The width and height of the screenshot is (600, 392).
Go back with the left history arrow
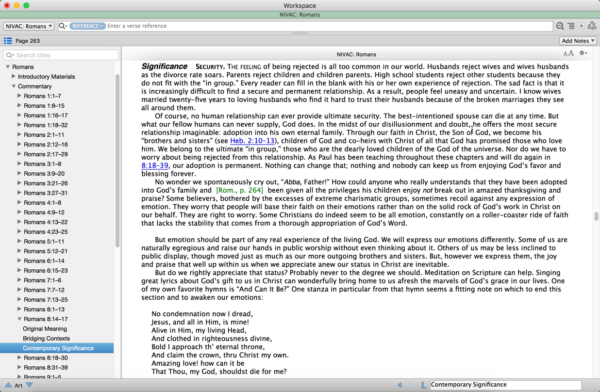399,385
